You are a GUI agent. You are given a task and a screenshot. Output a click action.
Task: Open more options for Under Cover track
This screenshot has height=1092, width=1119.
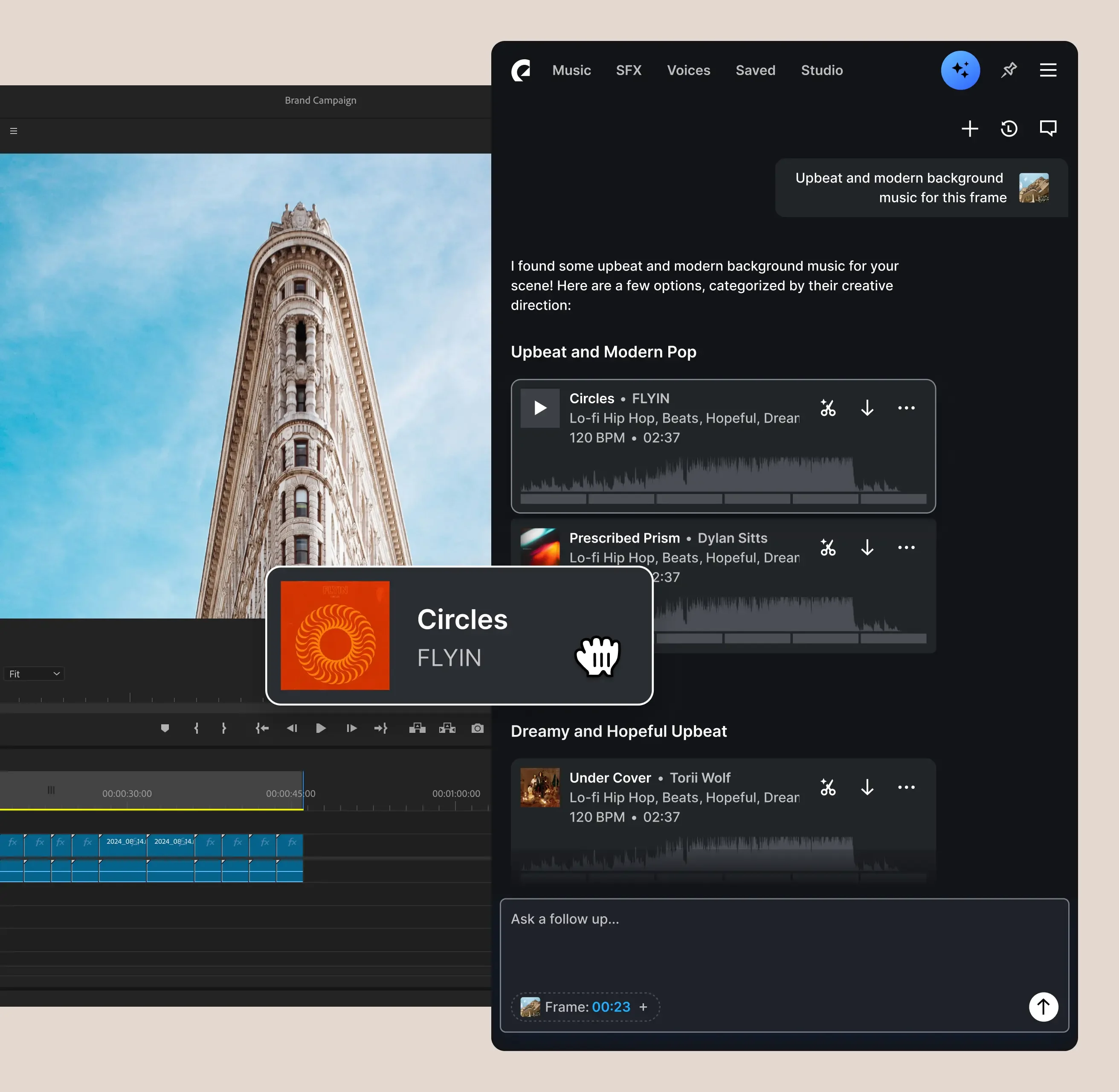(x=906, y=787)
